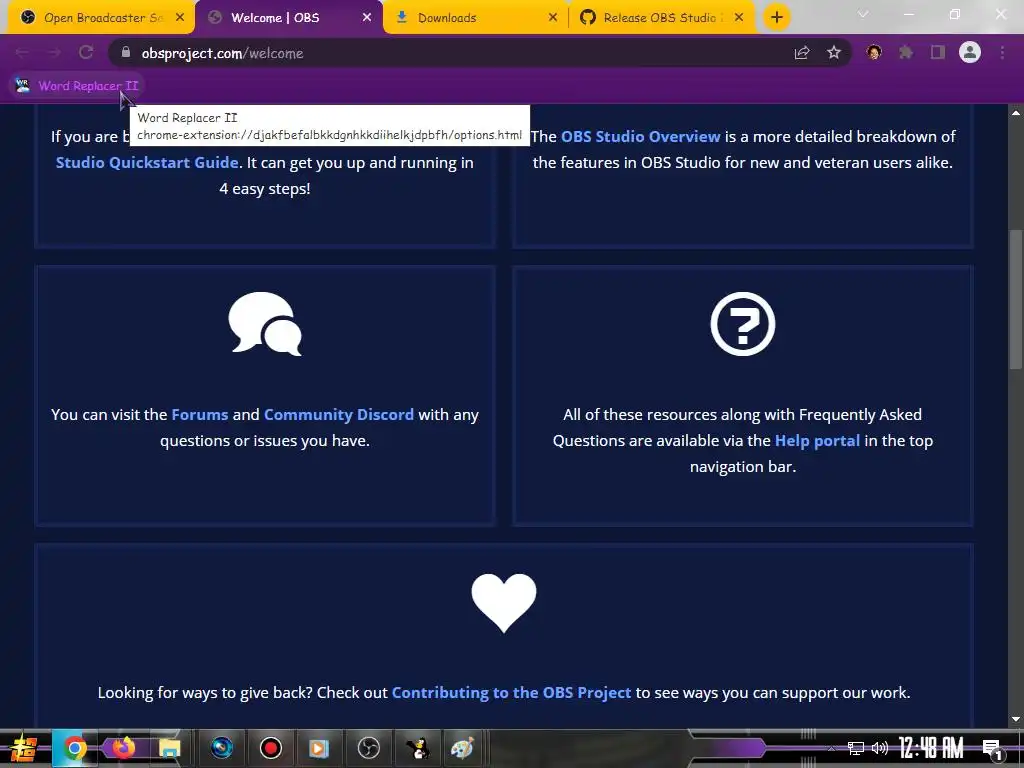Click the share page icon in address bar

pos(802,53)
